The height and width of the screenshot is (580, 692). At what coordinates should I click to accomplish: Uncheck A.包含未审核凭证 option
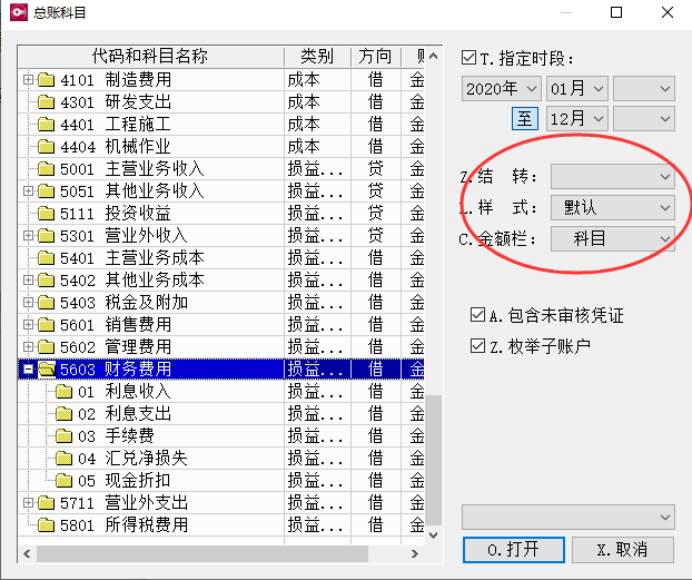tap(477, 315)
